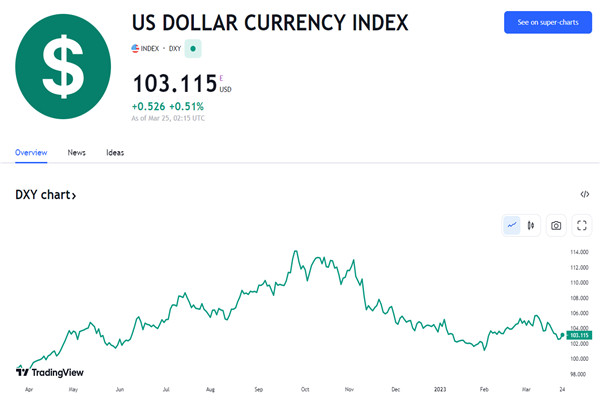Click the See on super-charts button
Image resolution: width=600 pixels, height=400 pixels.
click(x=548, y=22)
